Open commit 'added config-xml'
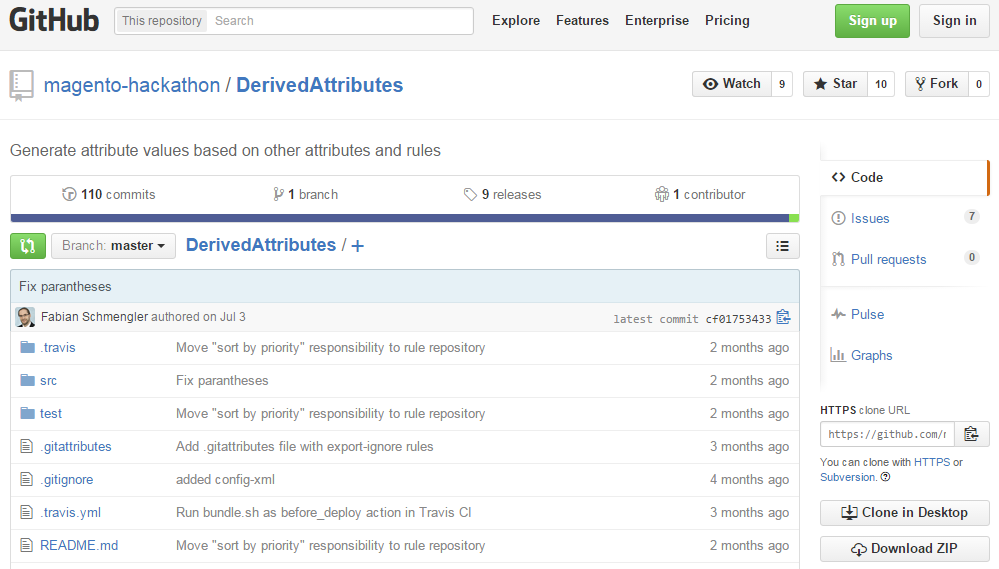The image size is (999, 569). pos(226,480)
